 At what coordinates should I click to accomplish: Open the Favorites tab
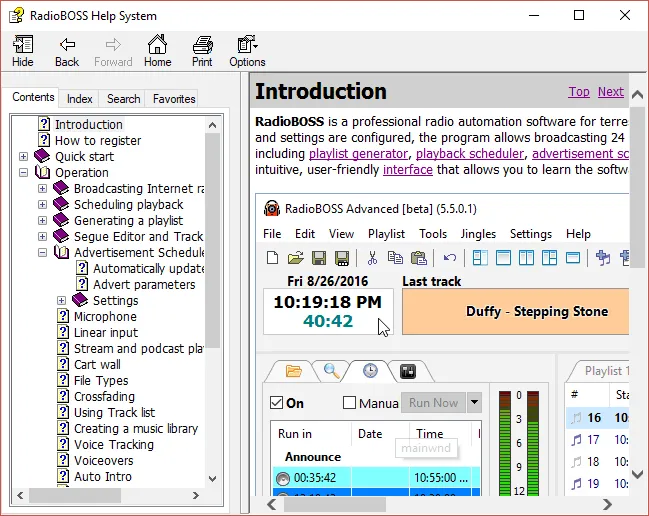173,99
